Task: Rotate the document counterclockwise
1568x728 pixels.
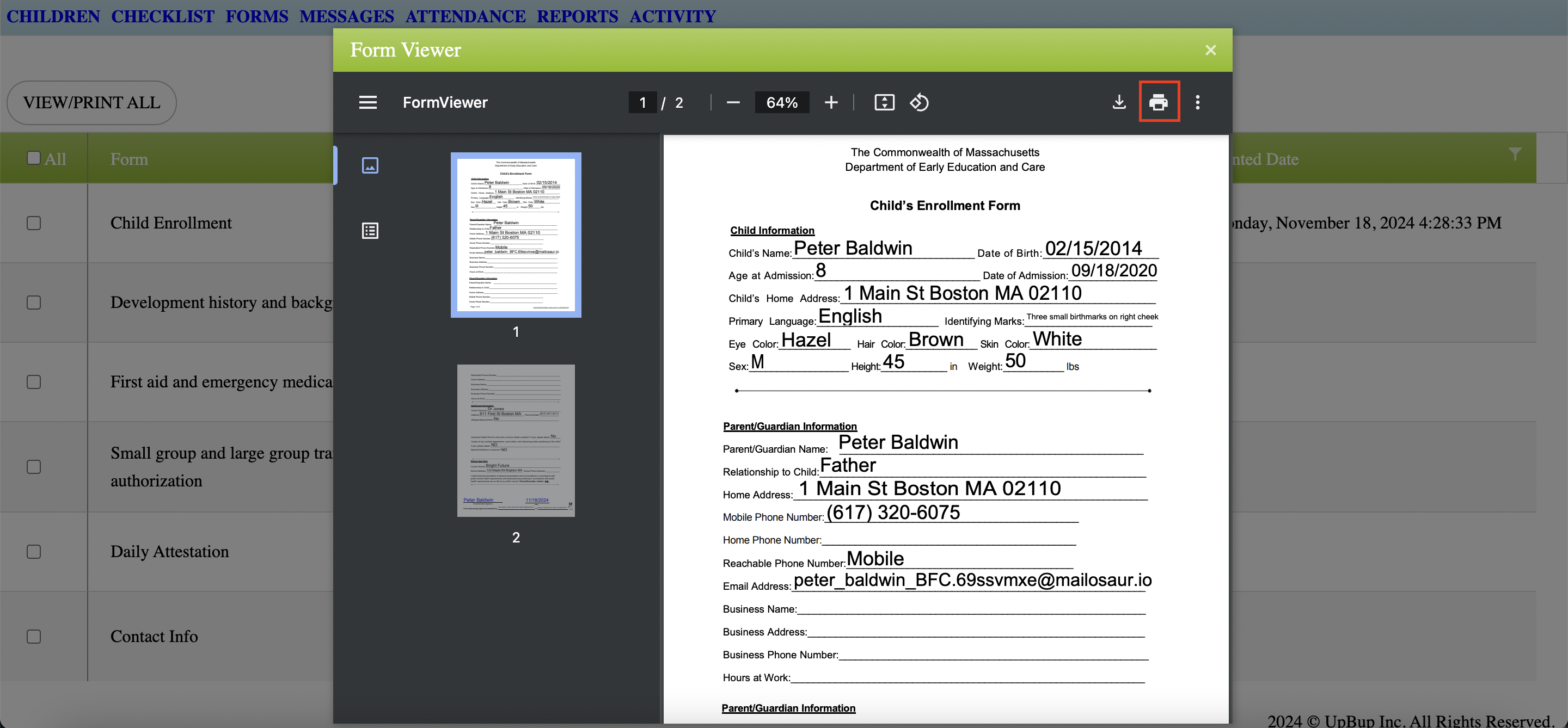Action: [919, 102]
